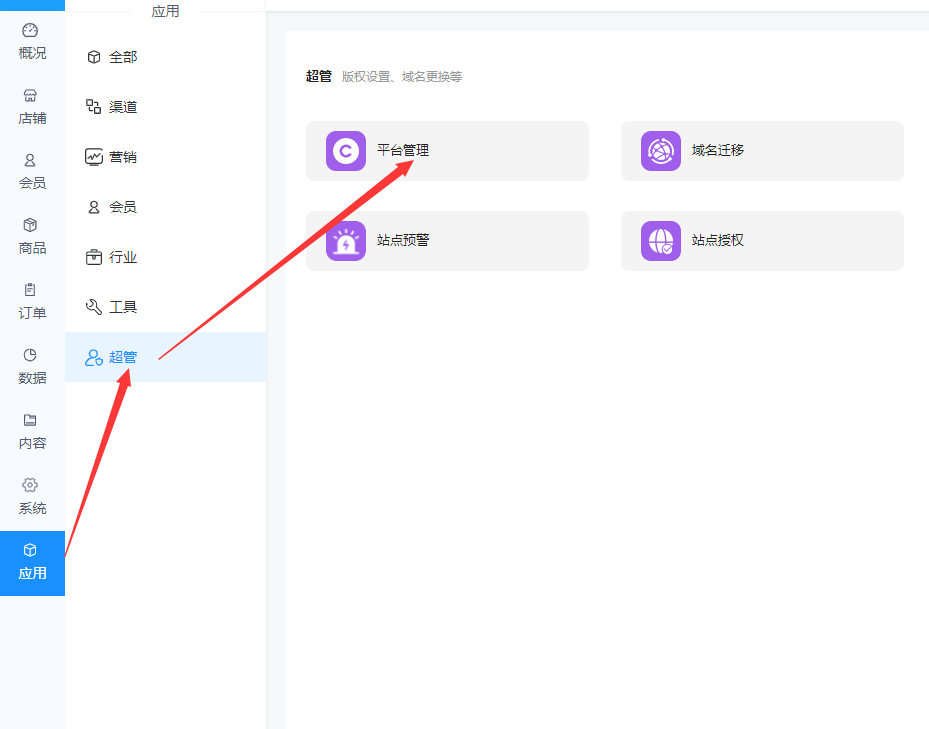Open the 站点授权 globe checkmark icon
This screenshot has height=729, width=929.
(x=661, y=241)
